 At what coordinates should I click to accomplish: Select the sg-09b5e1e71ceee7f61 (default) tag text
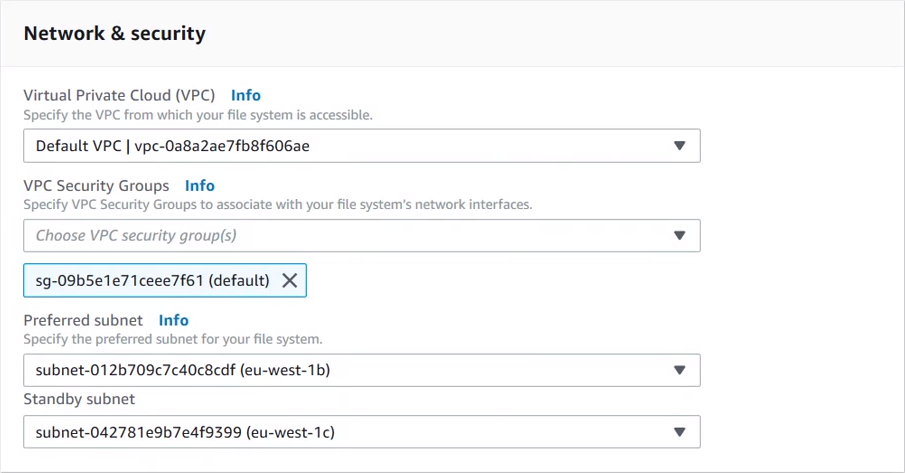click(x=152, y=281)
